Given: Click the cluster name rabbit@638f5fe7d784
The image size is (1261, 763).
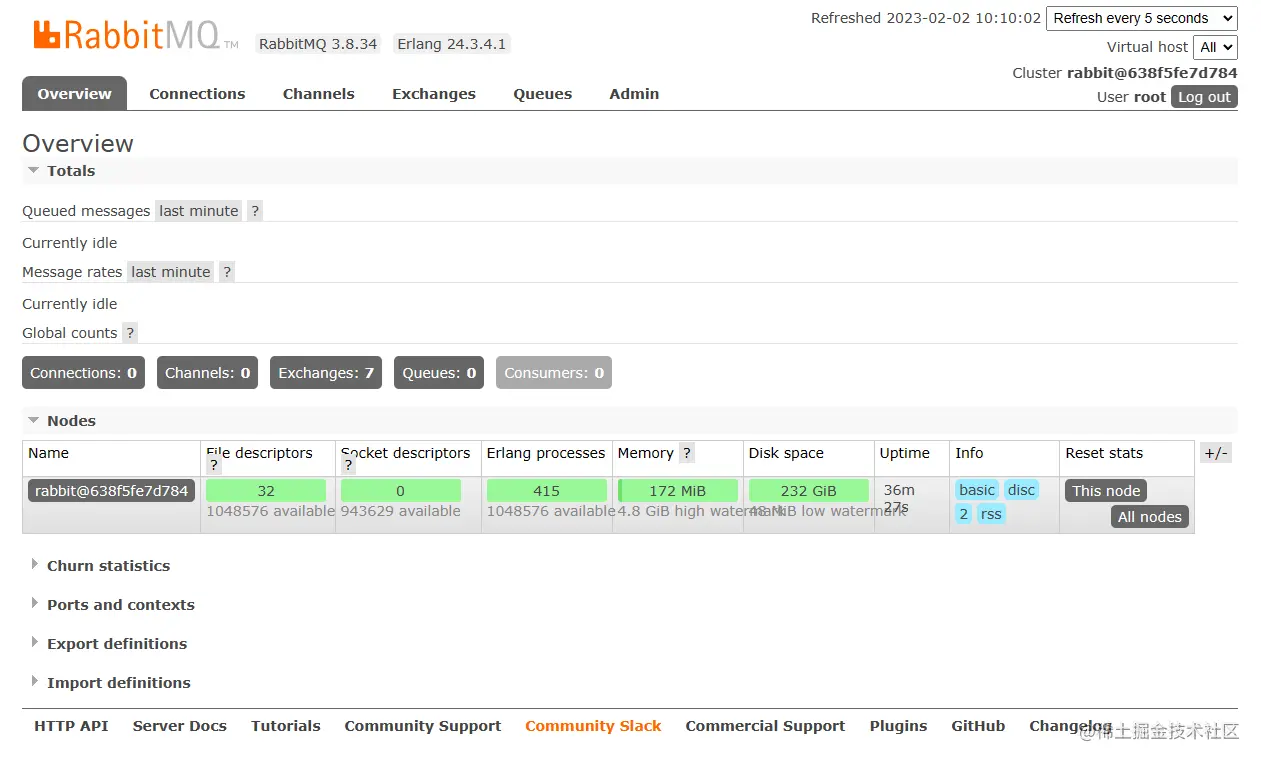Looking at the screenshot, I should point(1152,73).
